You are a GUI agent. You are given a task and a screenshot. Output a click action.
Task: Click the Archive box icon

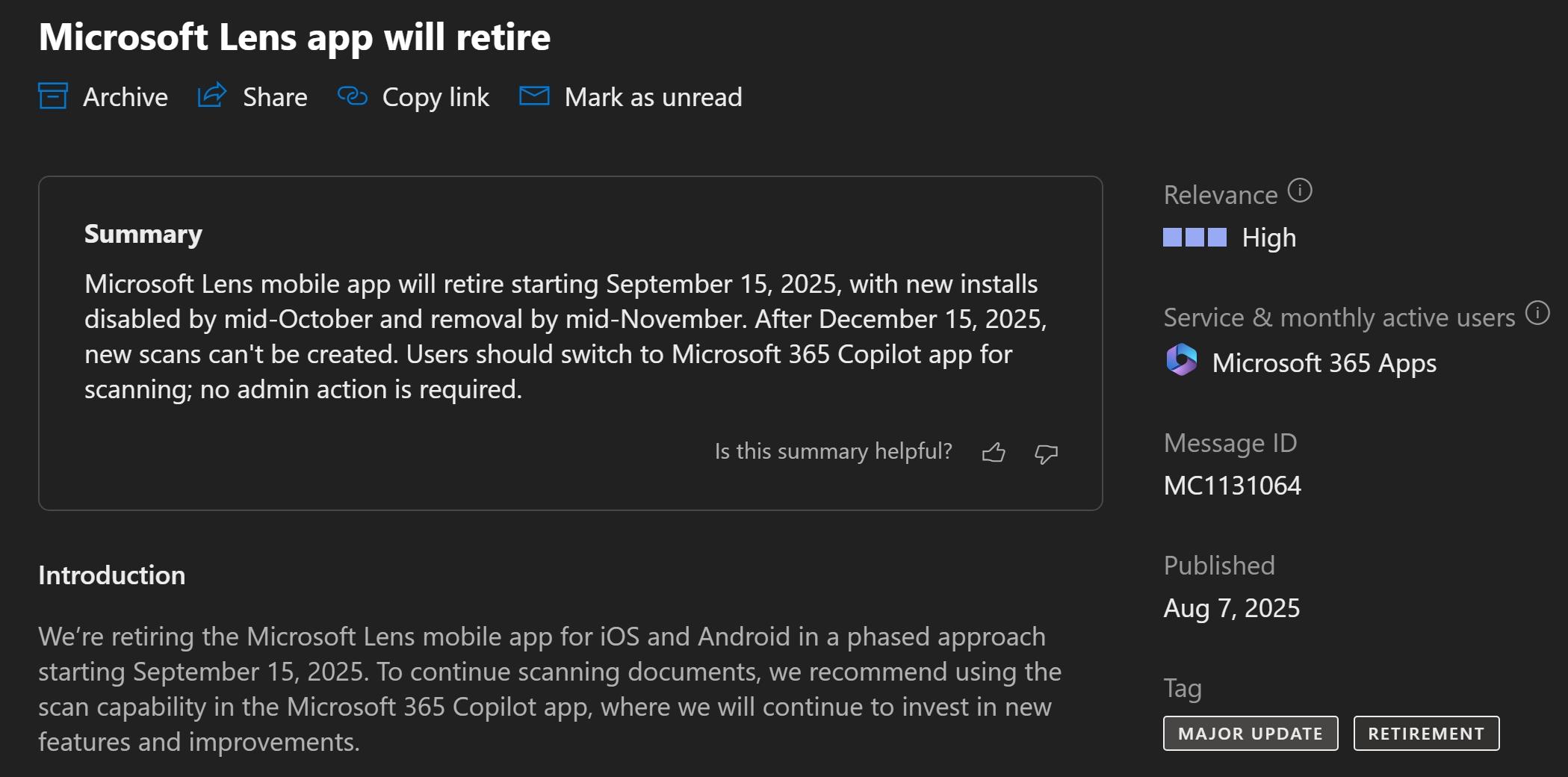pos(53,96)
